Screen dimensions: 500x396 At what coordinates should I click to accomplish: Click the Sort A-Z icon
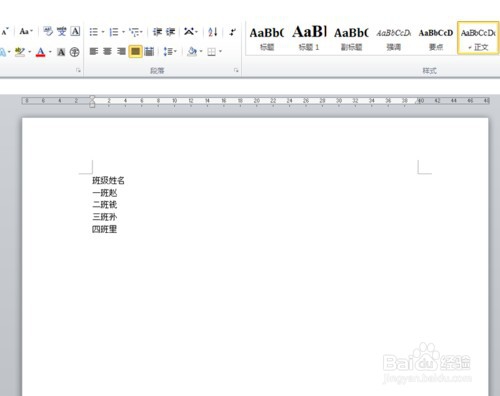pyautogui.click(x=213, y=32)
